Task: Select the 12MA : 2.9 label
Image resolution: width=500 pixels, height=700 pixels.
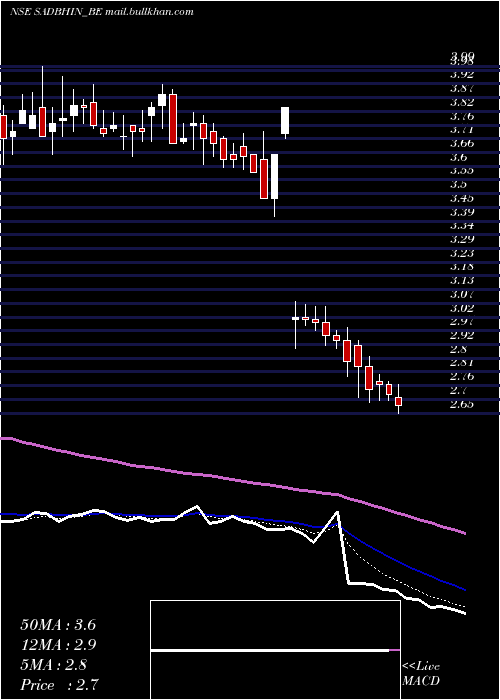Action: [x=58, y=645]
